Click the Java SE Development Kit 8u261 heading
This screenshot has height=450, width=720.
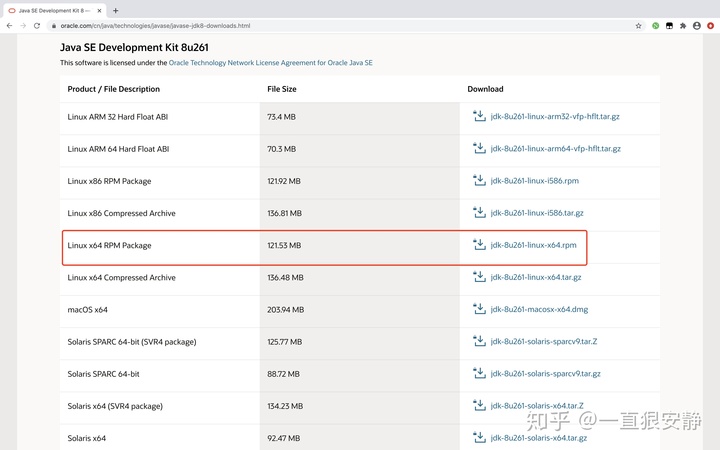click(x=134, y=47)
